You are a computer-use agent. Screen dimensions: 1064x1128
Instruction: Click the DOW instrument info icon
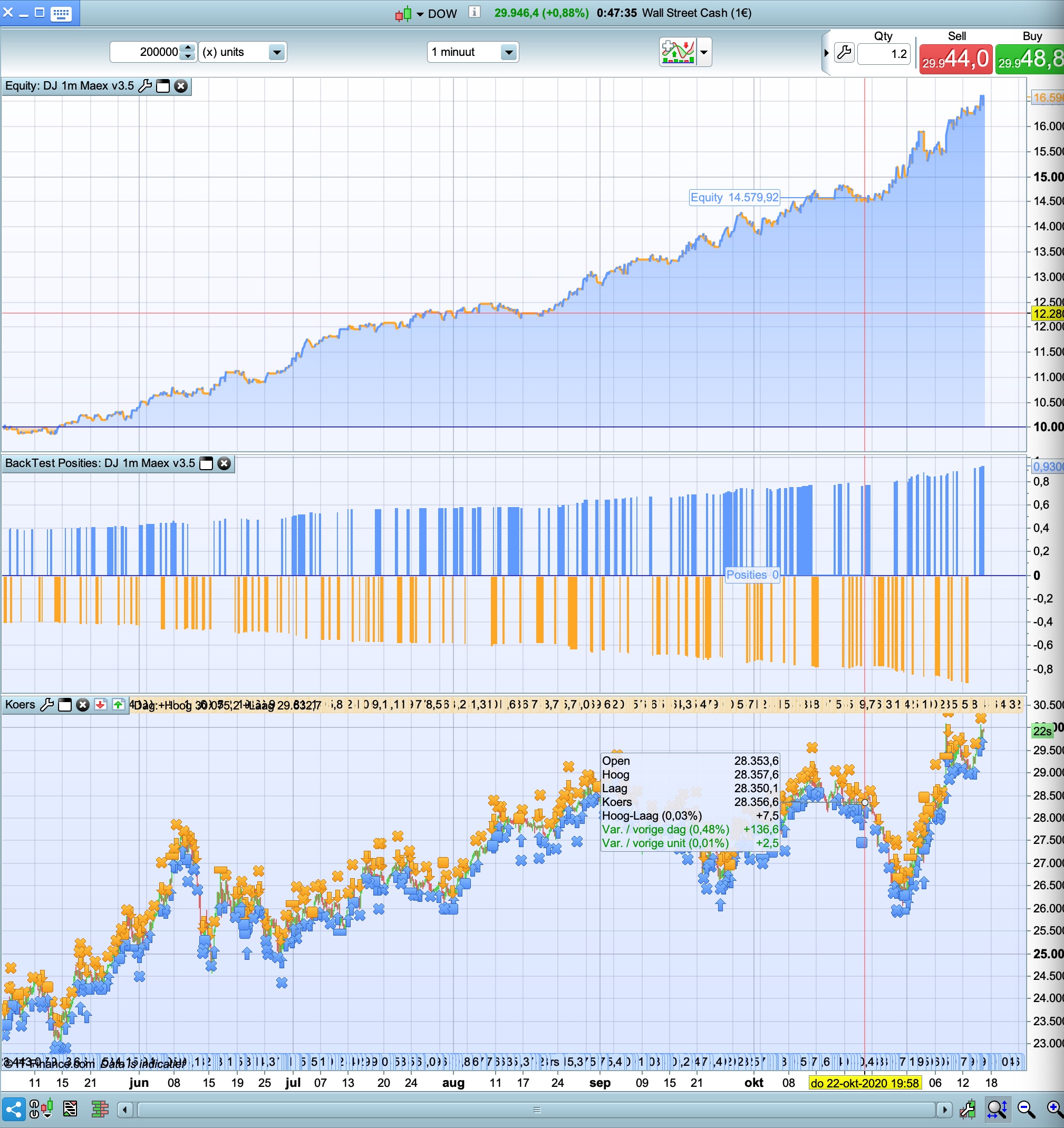pos(475,13)
